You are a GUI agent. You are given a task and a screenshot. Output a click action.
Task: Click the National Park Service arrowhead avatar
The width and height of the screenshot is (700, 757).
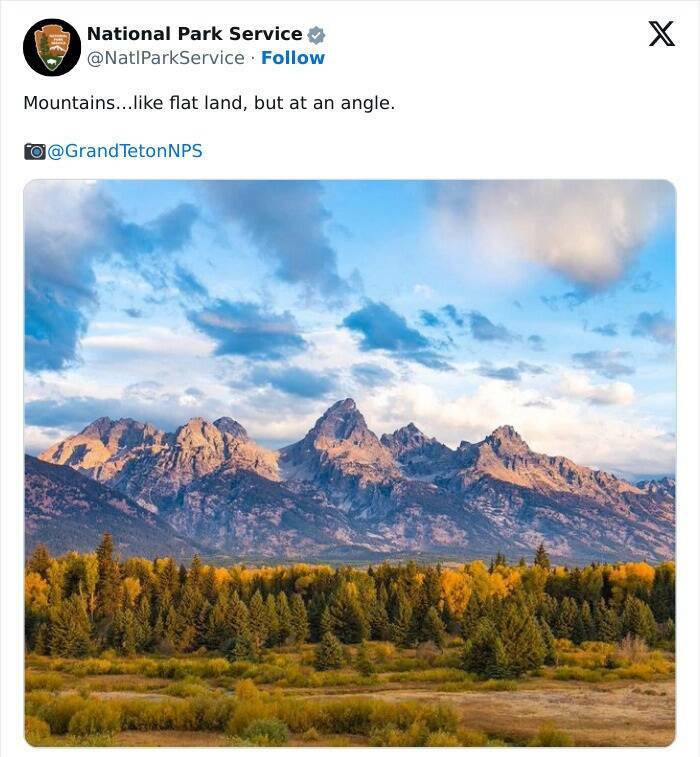pos(52,47)
